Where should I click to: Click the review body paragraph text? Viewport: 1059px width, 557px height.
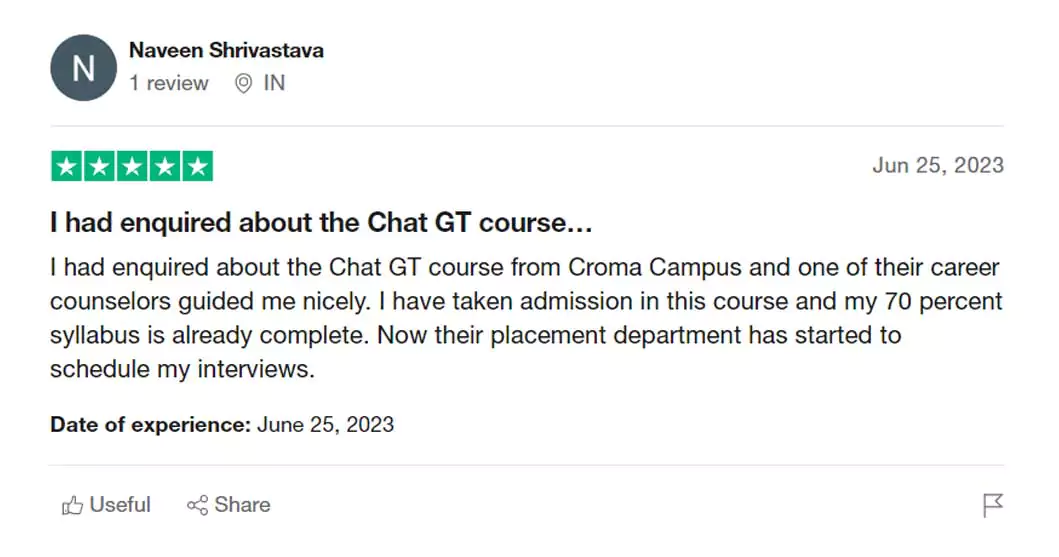[525, 318]
